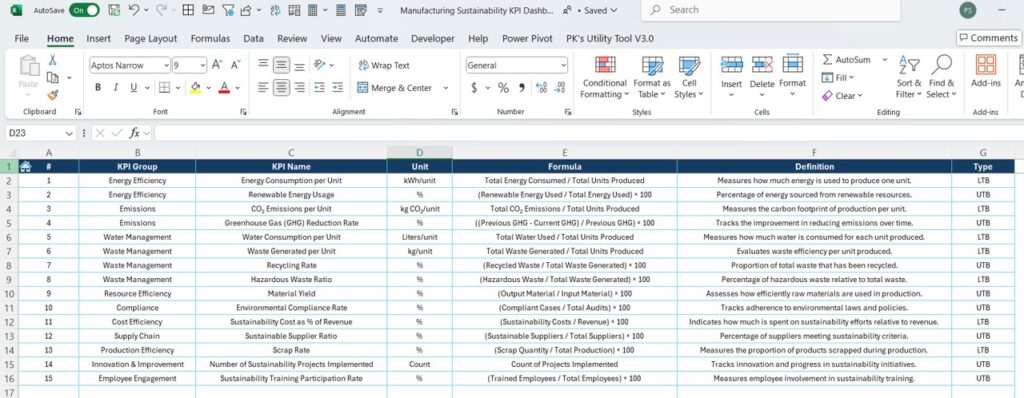Image resolution: width=1024 pixels, height=398 pixels.
Task: Click the Decrease Indent icon
Action: (x=319, y=87)
